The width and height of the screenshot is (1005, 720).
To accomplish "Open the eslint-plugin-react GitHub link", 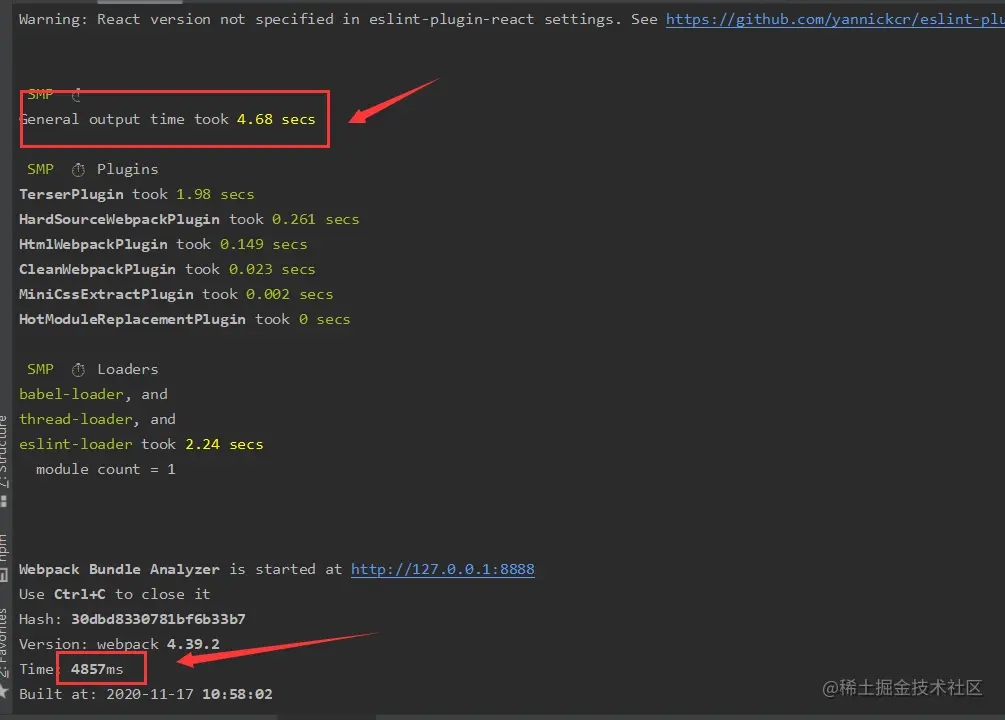I will pyautogui.click(x=835, y=19).
